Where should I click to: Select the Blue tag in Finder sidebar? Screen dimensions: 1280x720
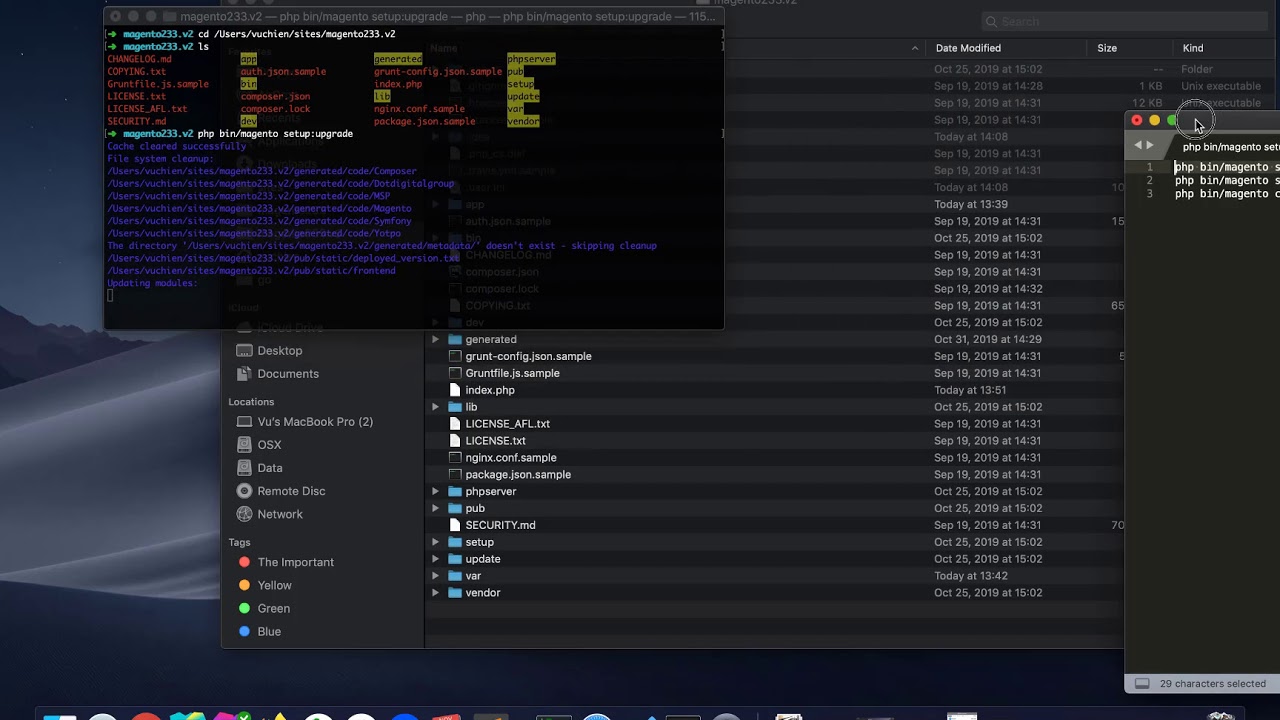[269, 632]
